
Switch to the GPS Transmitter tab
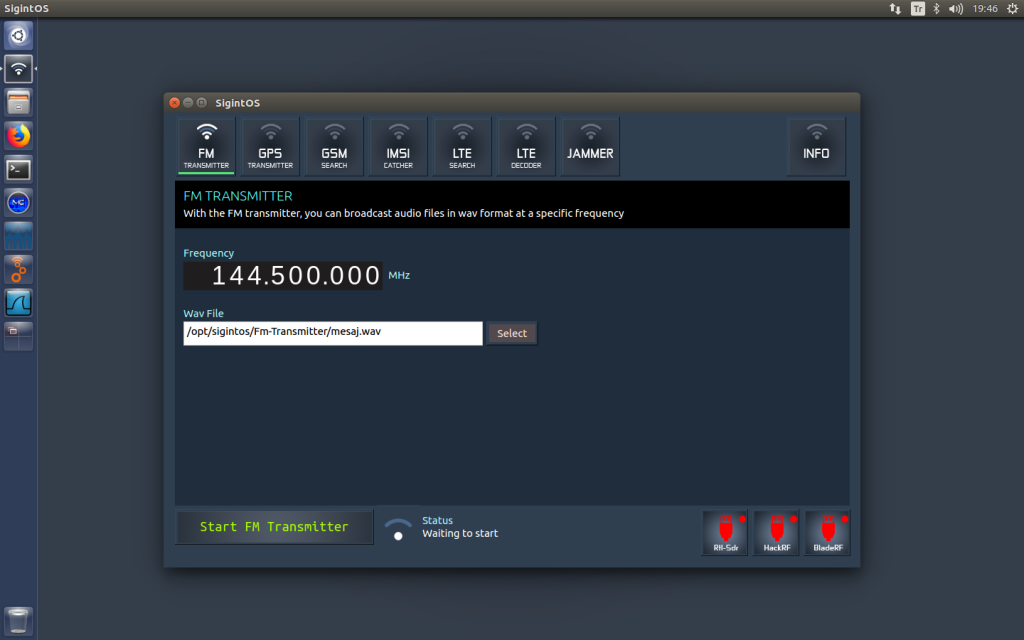[x=270, y=147]
